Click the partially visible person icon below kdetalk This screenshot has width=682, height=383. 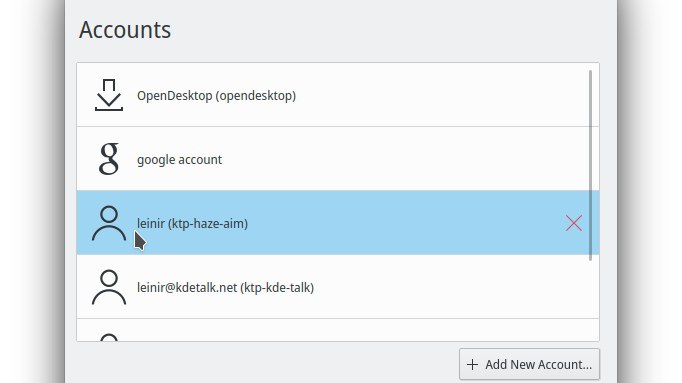(x=109, y=337)
